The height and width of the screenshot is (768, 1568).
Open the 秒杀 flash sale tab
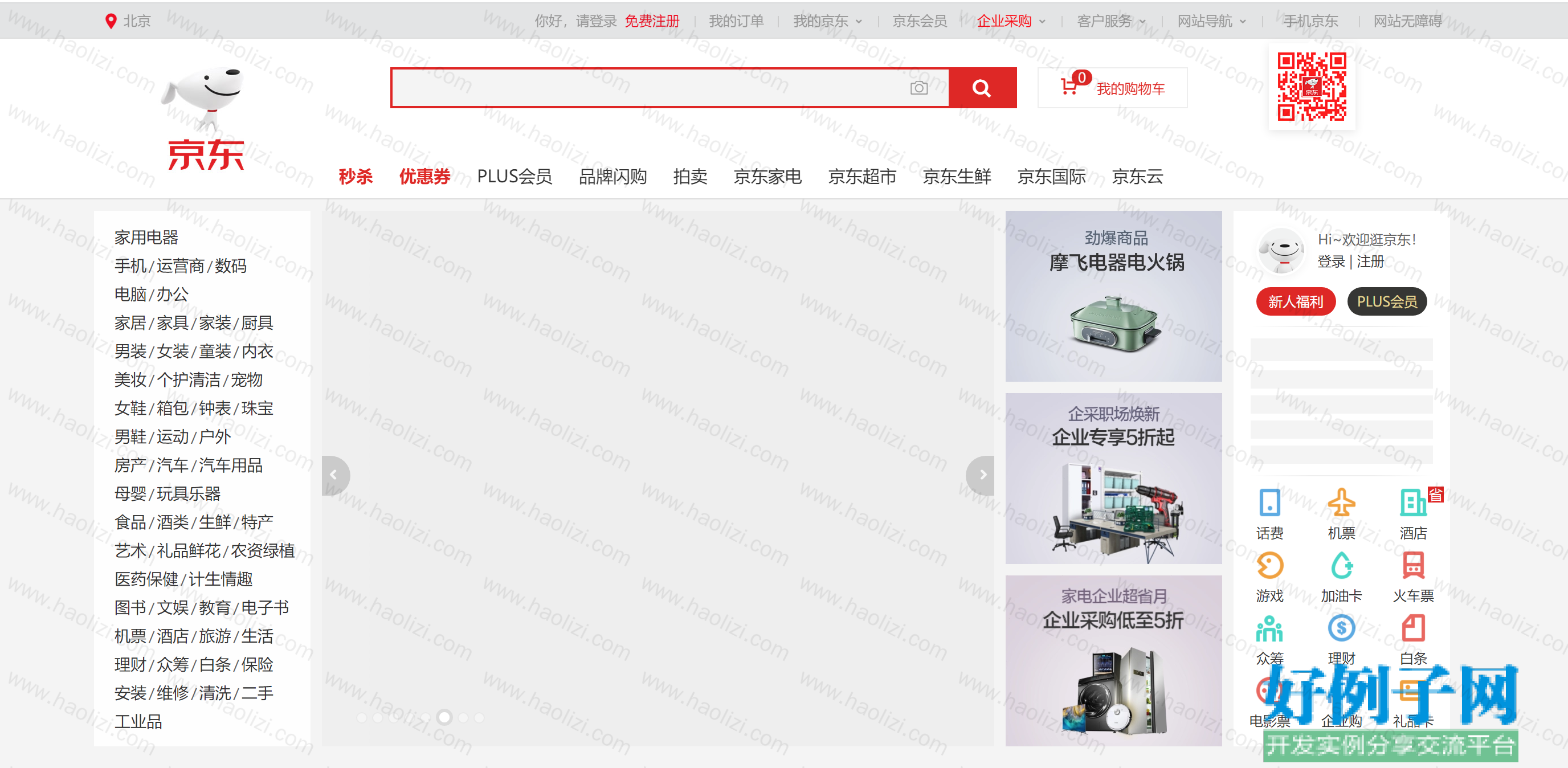coord(356,177)
